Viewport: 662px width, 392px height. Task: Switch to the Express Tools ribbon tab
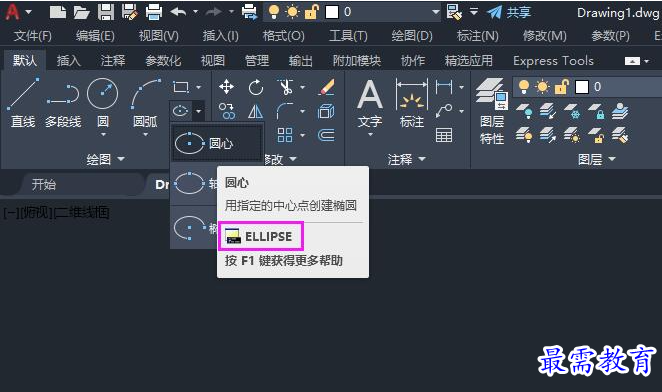553,61
